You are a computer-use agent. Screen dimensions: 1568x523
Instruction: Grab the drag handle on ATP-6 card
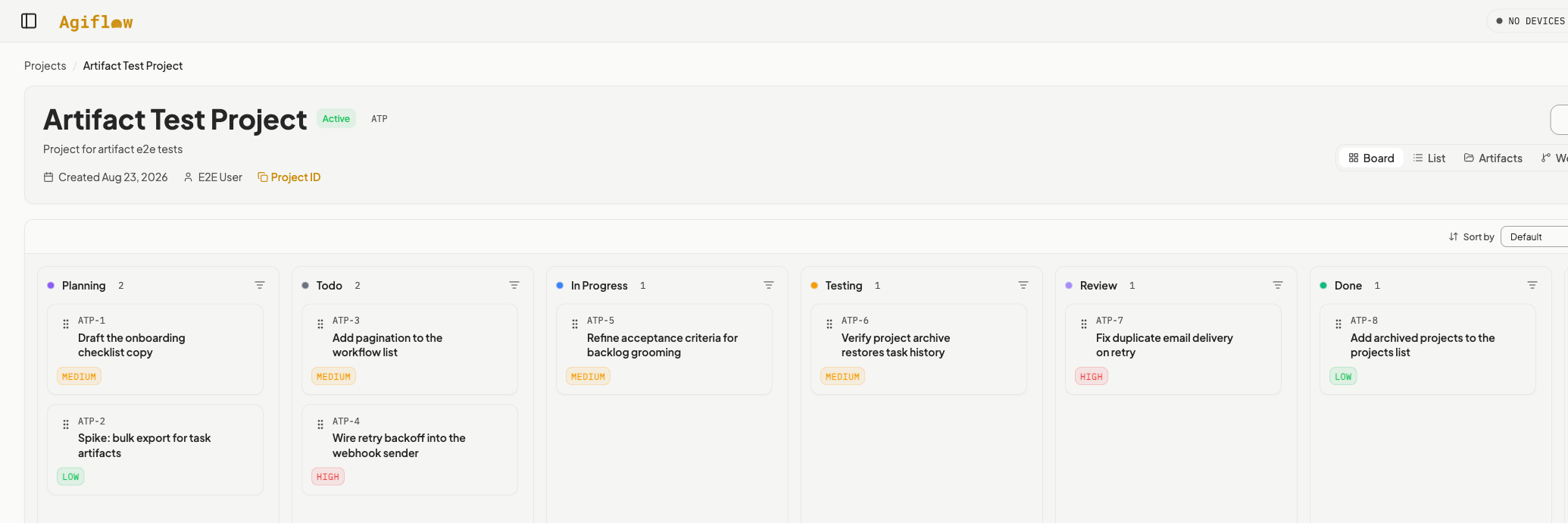point(829,324)
